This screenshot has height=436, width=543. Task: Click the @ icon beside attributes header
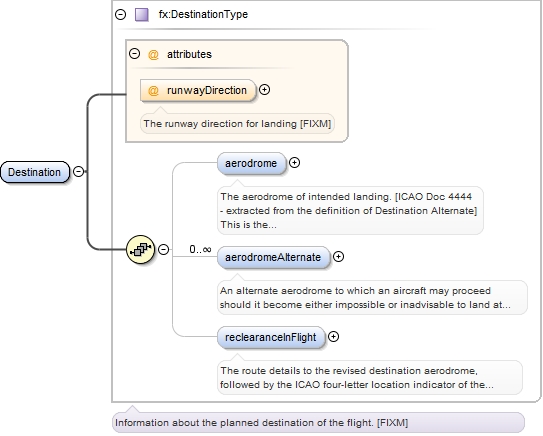click(153, 54)
